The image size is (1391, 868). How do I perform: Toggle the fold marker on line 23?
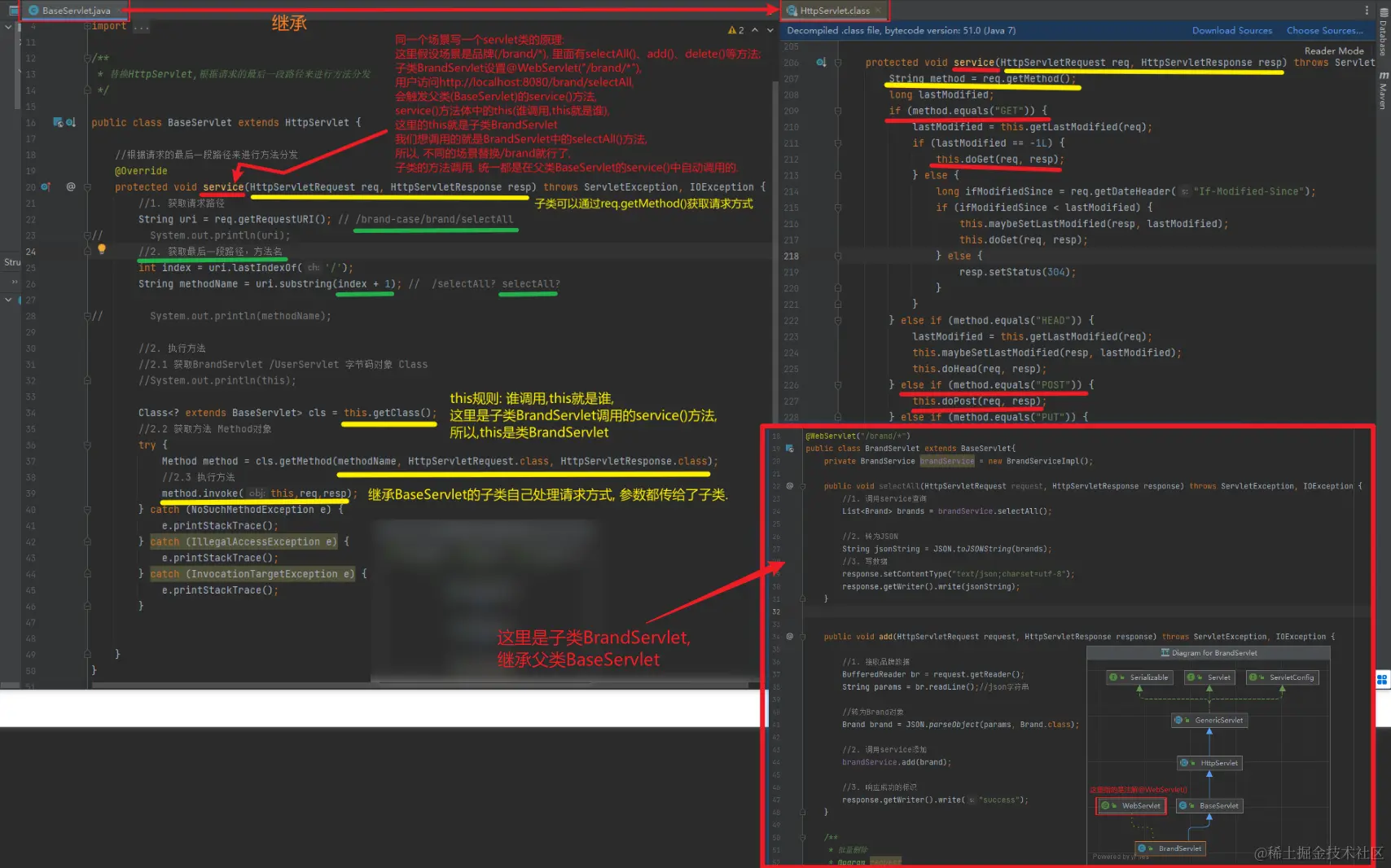coord(87,235)
